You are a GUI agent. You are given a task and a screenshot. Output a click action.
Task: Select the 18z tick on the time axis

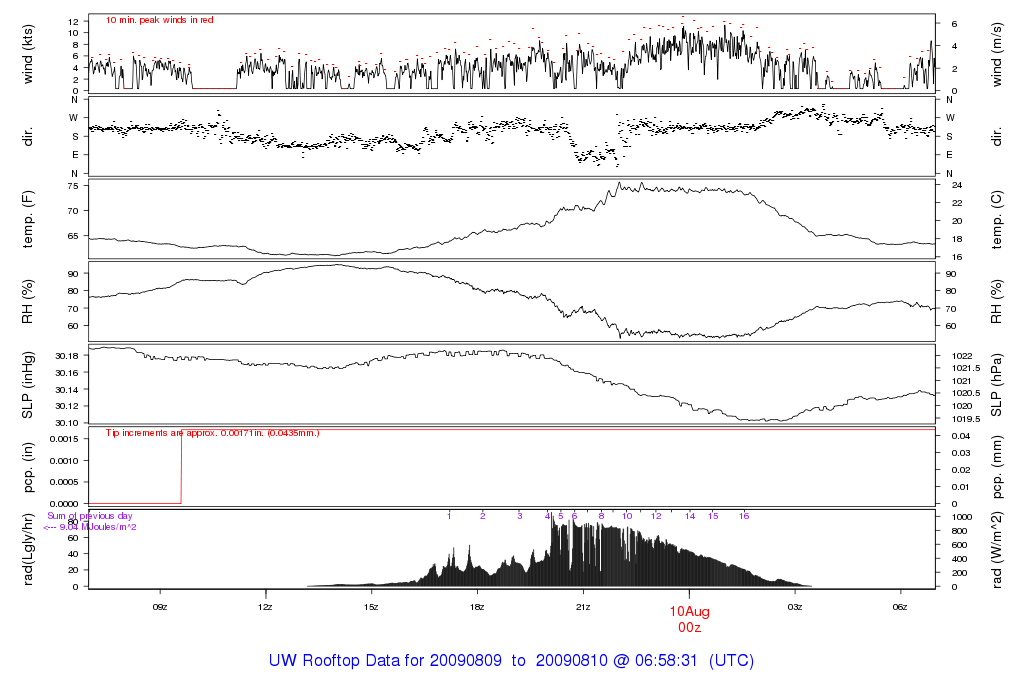[x=477, y=607]
